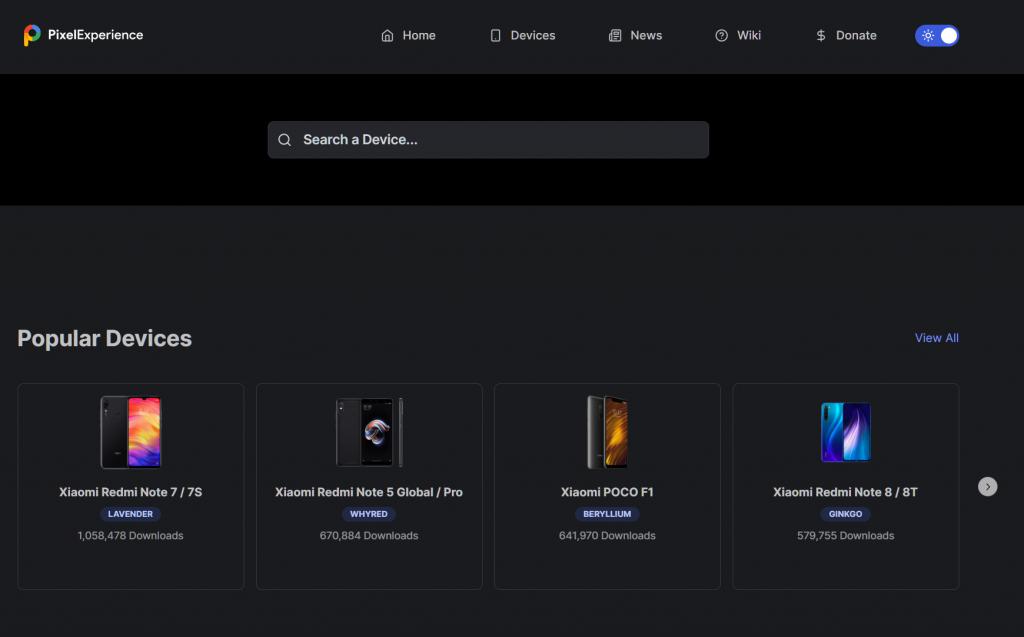Open the Xiaomi POCO F1 phone image
1024x637 pixels.
(x=607, y=432)
